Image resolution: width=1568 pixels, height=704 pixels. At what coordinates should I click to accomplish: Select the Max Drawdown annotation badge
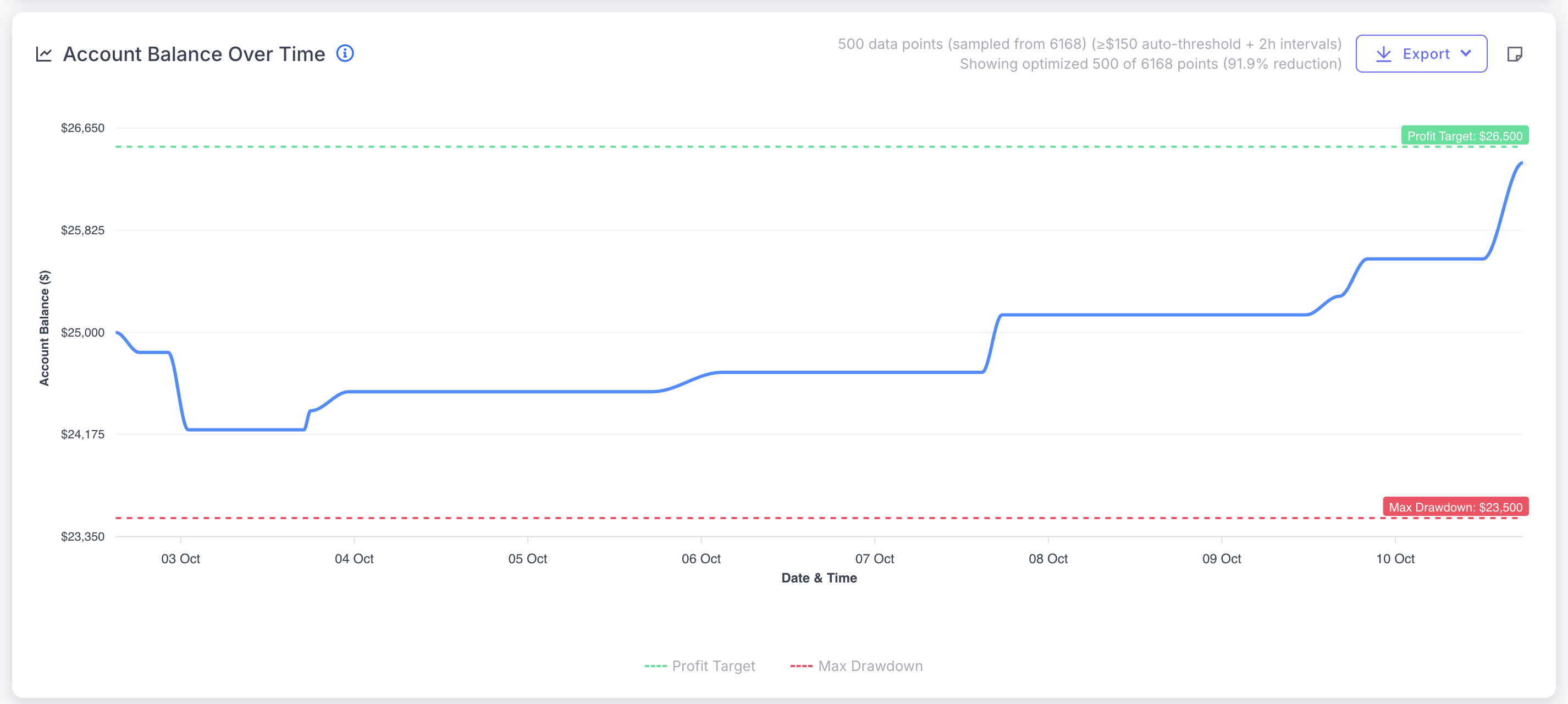(x=1455, y=507)
